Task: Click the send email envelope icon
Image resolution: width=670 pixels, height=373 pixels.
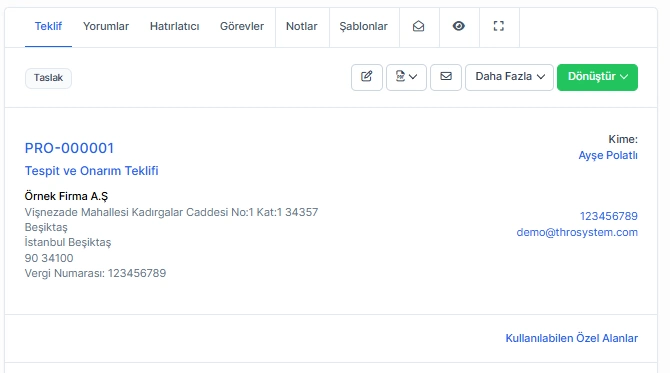Action: click(x=446, y=77)
